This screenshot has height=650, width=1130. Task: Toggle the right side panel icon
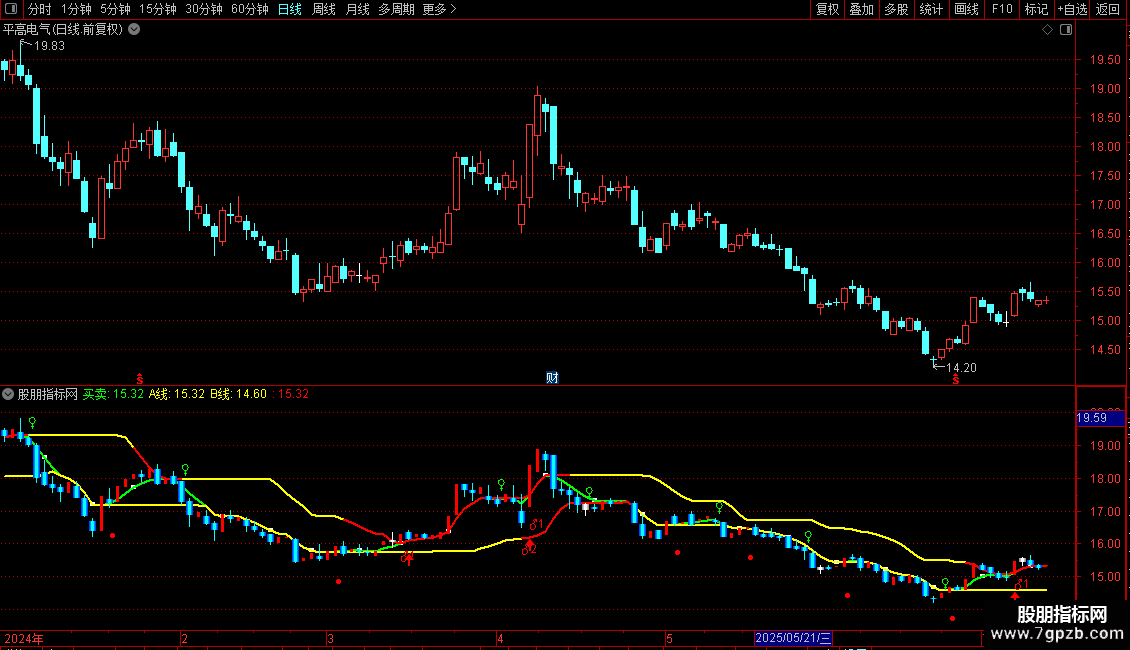click(x=1066, y=30)
